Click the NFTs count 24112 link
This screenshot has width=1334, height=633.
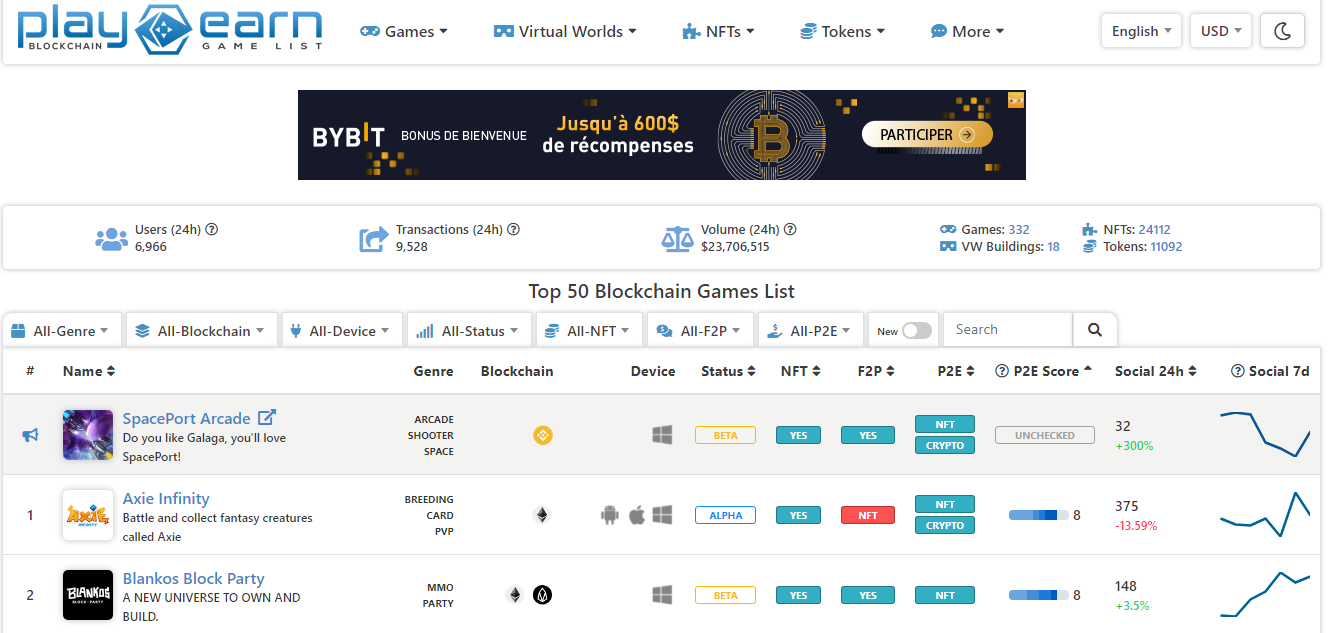pos(1154,230)
